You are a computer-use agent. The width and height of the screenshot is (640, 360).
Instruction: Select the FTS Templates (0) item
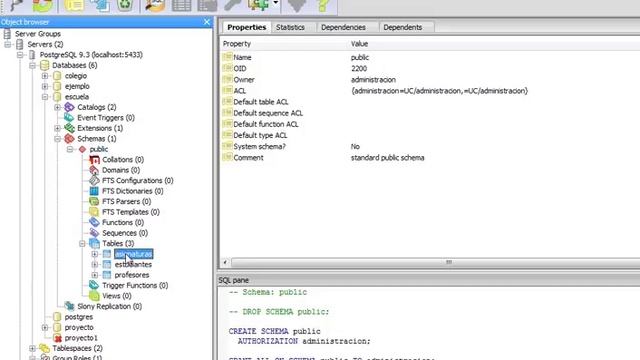131,212
